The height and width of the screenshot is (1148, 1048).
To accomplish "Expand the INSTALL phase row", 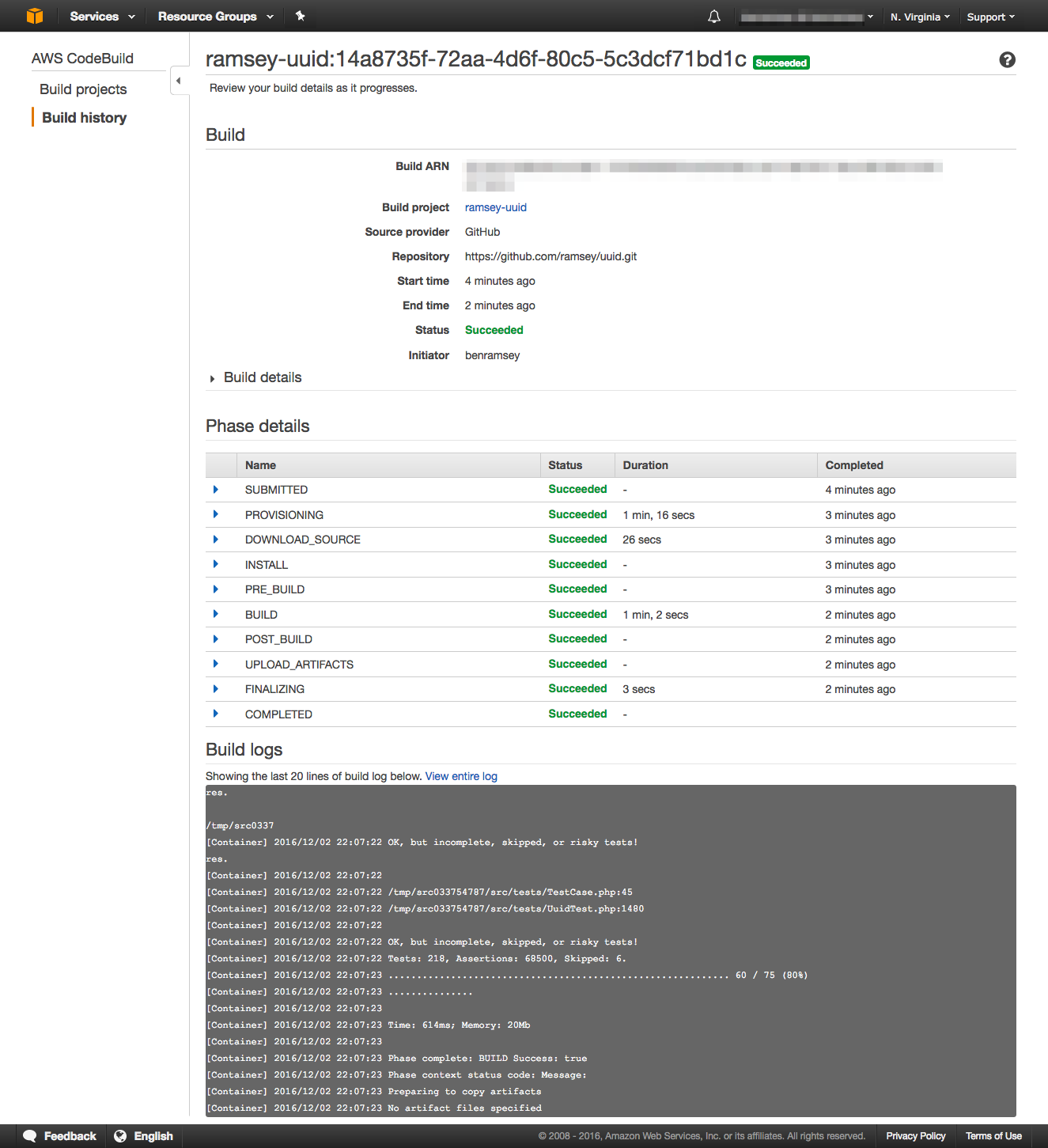I will (x=215, y=565).
